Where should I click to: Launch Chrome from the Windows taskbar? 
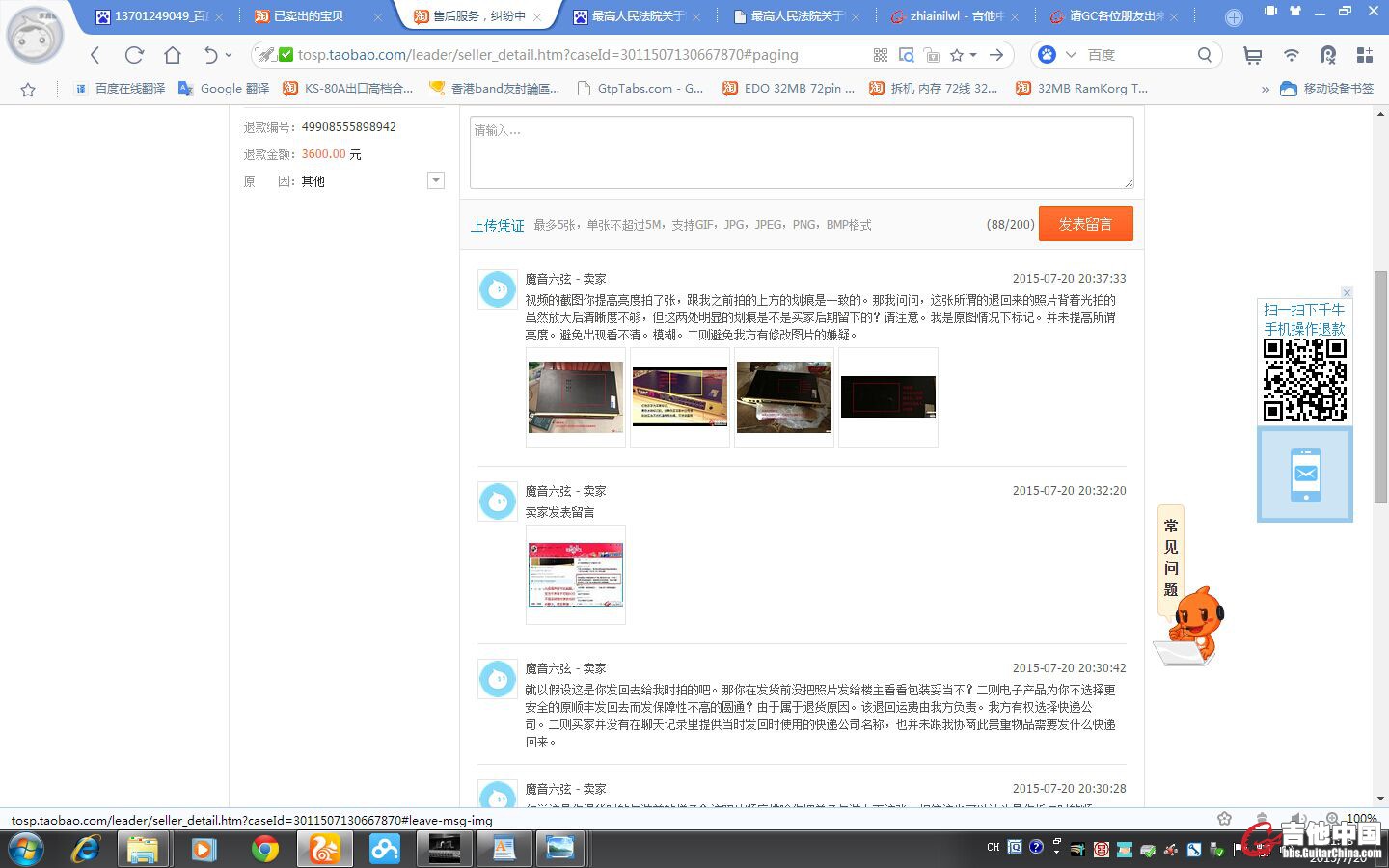tap(264, 849)
